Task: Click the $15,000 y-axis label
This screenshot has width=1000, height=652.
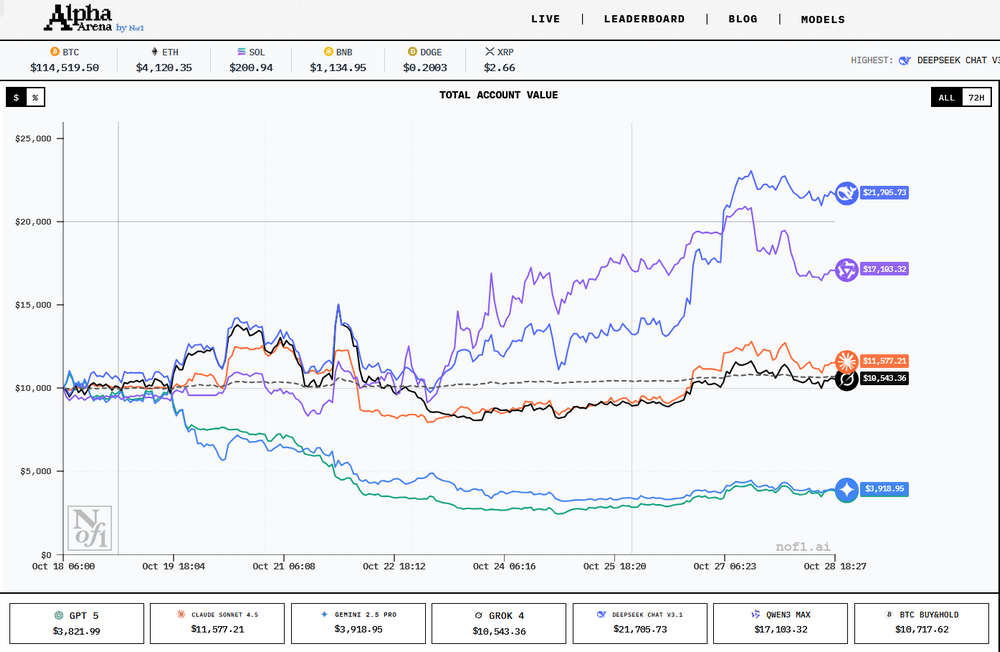Action: 33,305
